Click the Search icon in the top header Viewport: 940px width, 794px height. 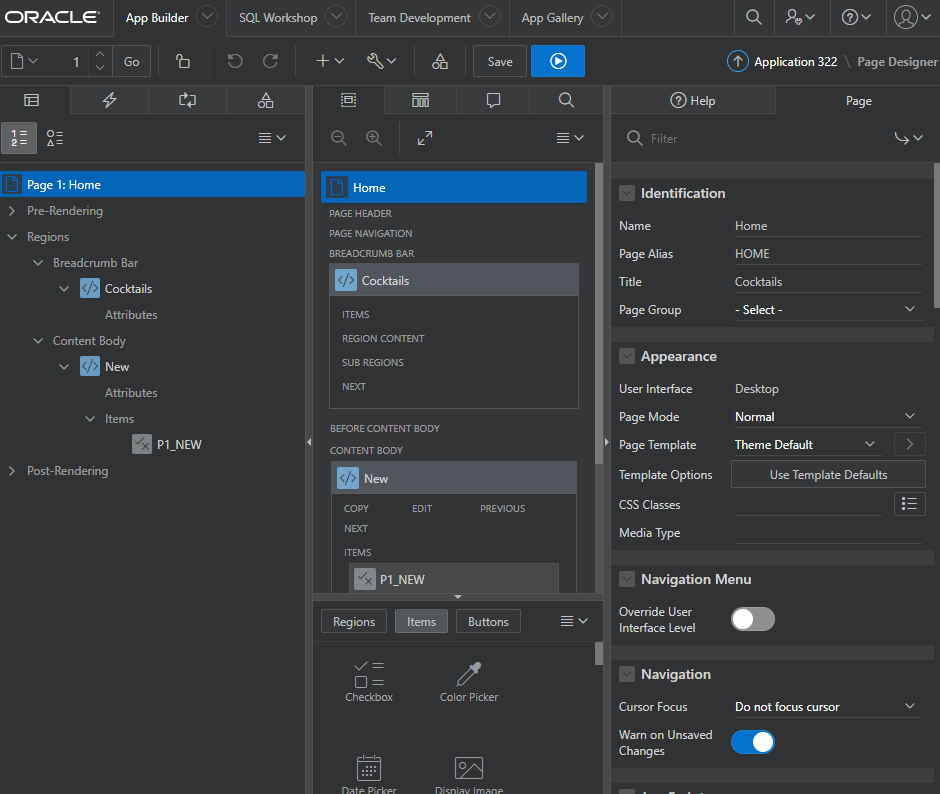(754, 17)
